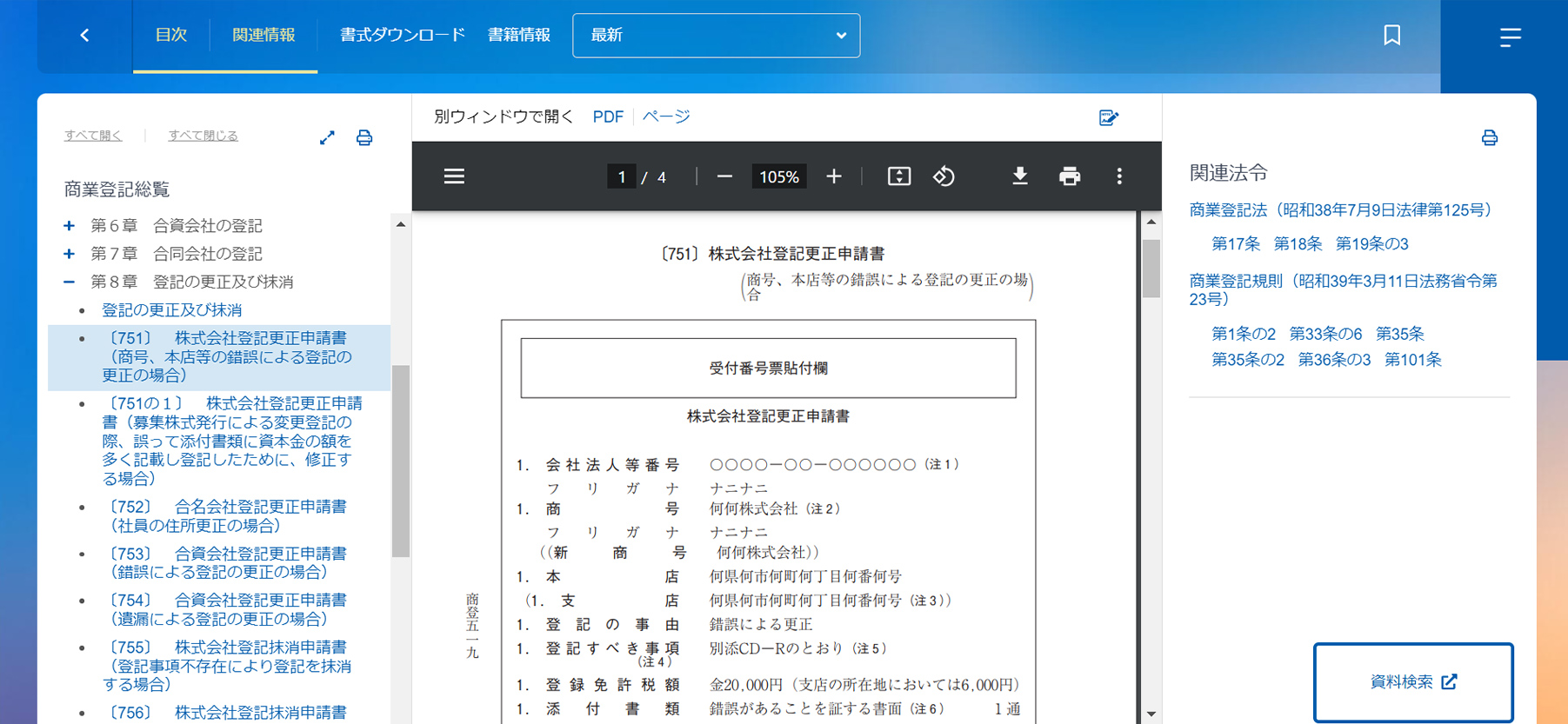Click the PDF viewer vertical scrollbar thumb
This screenshot has width=1568, height=724.
click(1151, 269)
